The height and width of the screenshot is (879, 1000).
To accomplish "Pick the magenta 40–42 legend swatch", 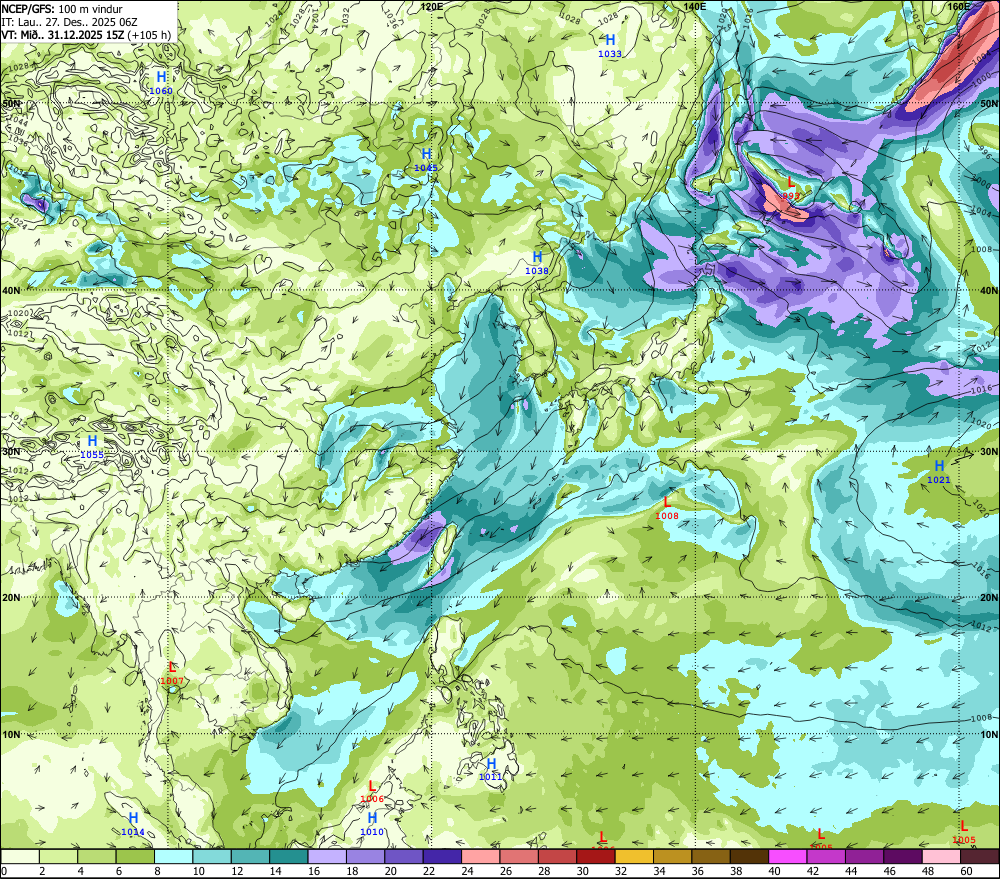I will click(788, 856).
